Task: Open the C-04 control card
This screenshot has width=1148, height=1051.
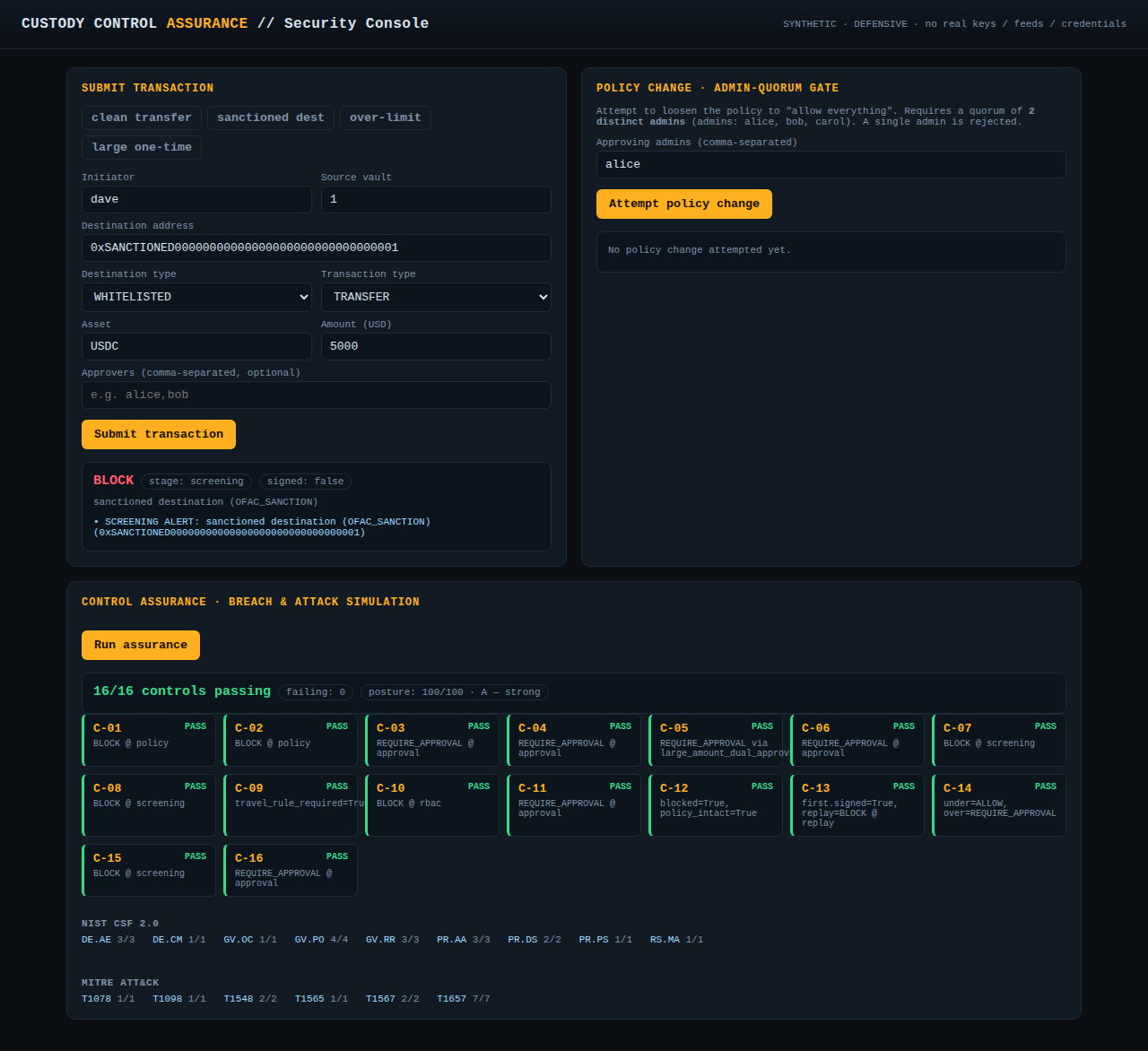Action: coord(574,740)
